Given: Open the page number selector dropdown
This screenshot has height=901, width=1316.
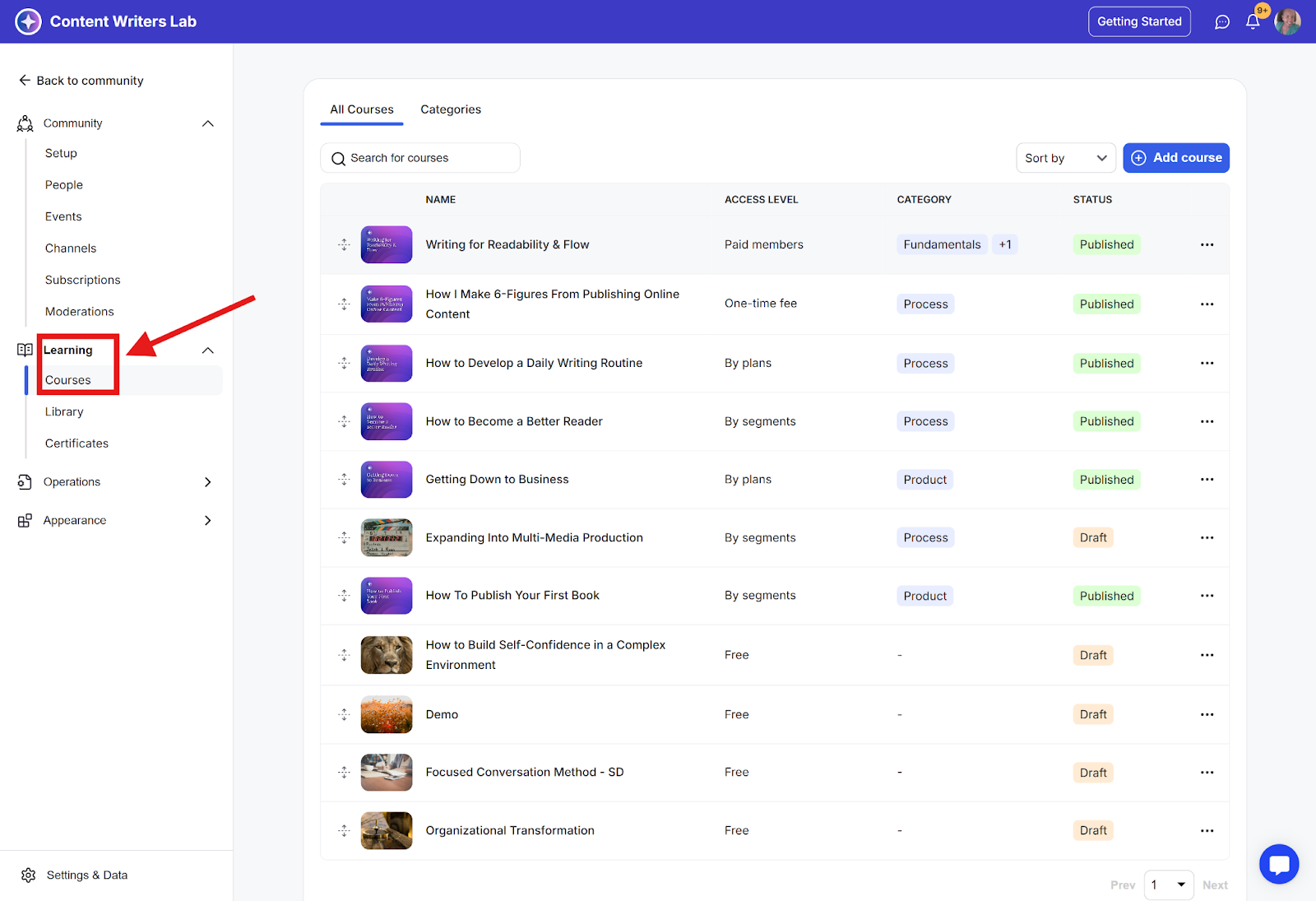Looking at the screenshot, I should (x=1169, y=885).
